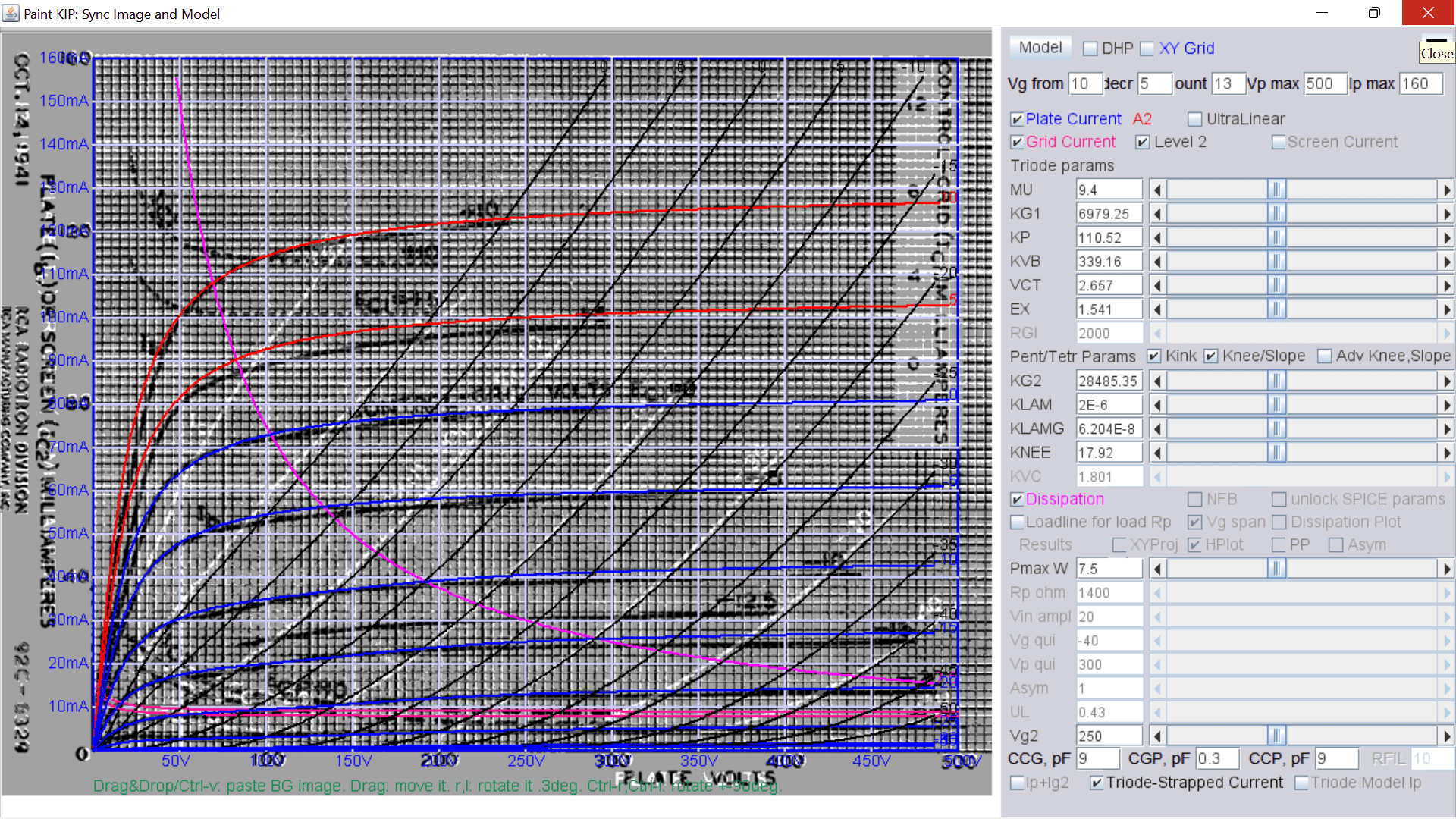Click the Close button in the panel
The image size is (1456, 819).
1436,53
